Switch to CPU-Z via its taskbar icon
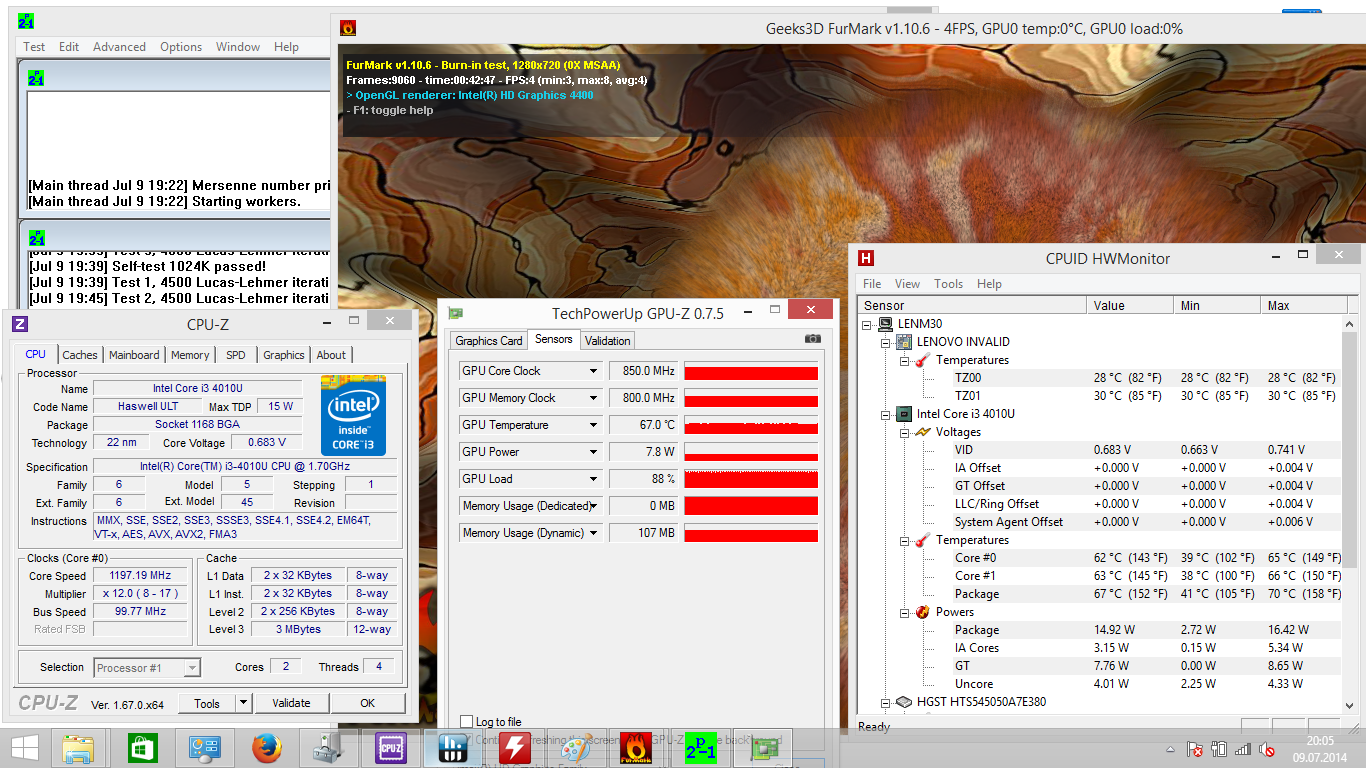This screenshot has width=1366, height=768. pyautogui.click(x=390, y=748)
